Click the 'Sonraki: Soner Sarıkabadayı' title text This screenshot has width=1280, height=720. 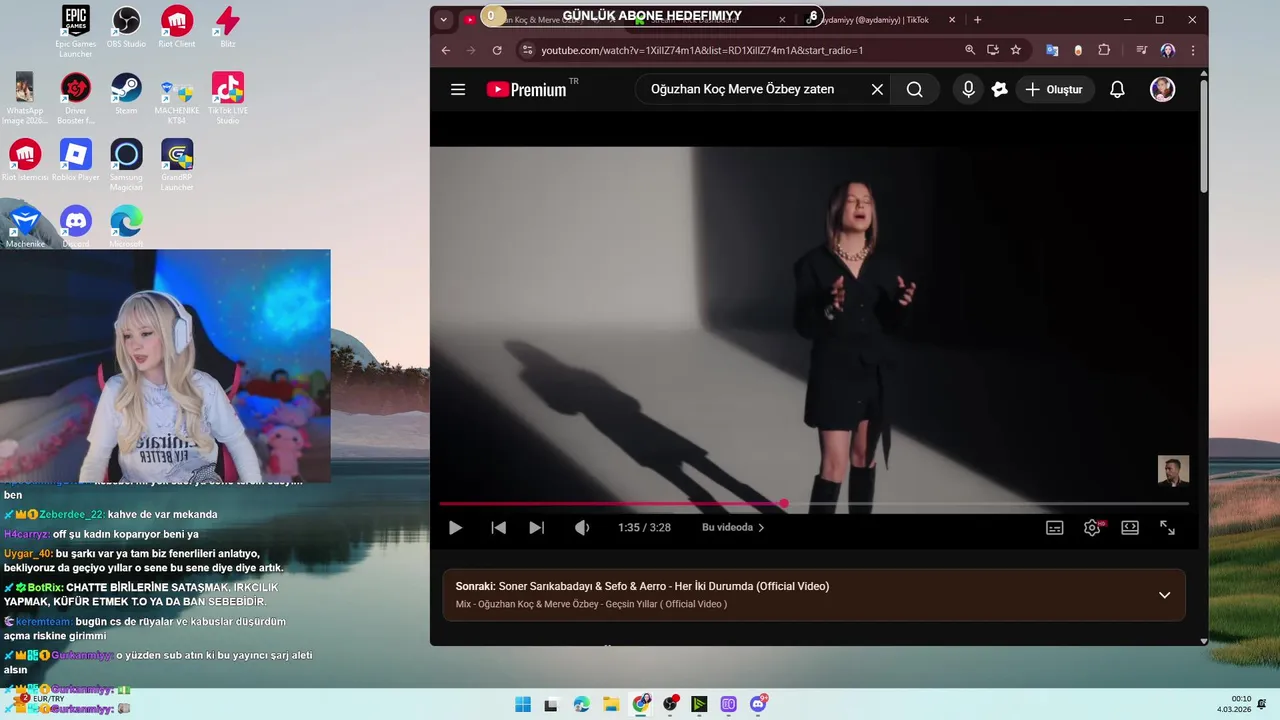point(642,586)
